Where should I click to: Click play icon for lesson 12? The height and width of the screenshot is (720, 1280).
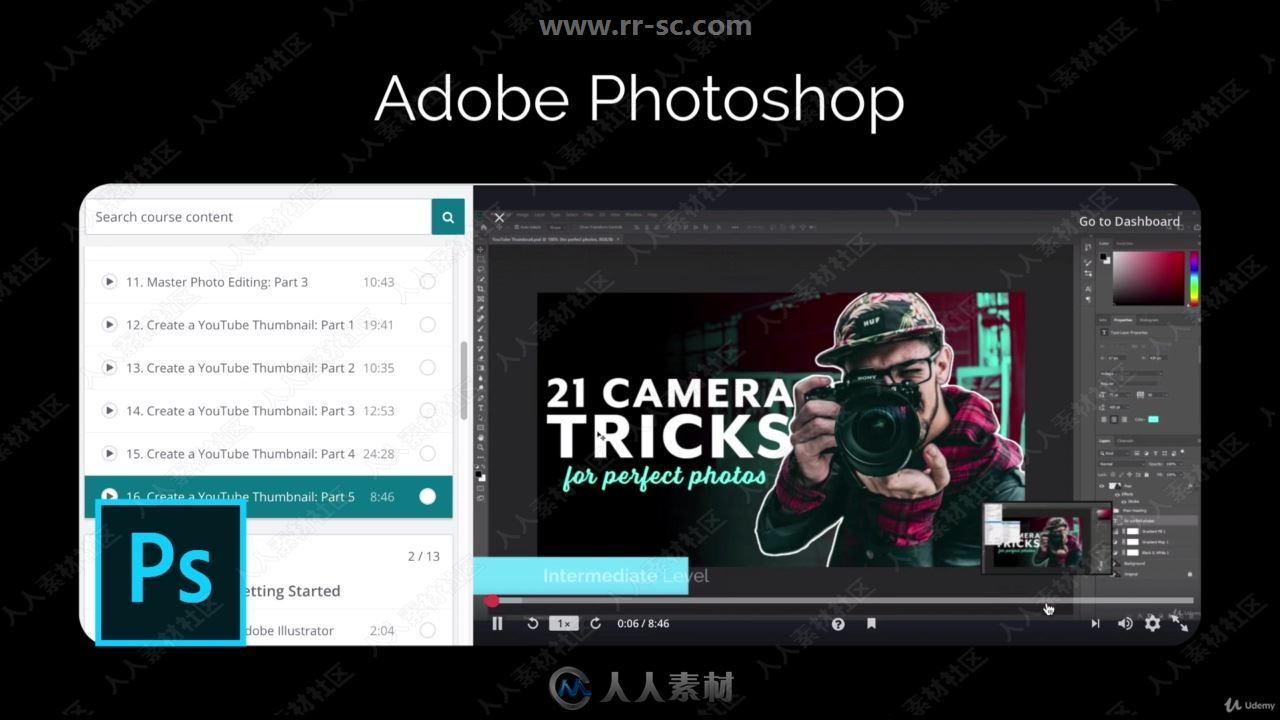(x=109, y=325)
